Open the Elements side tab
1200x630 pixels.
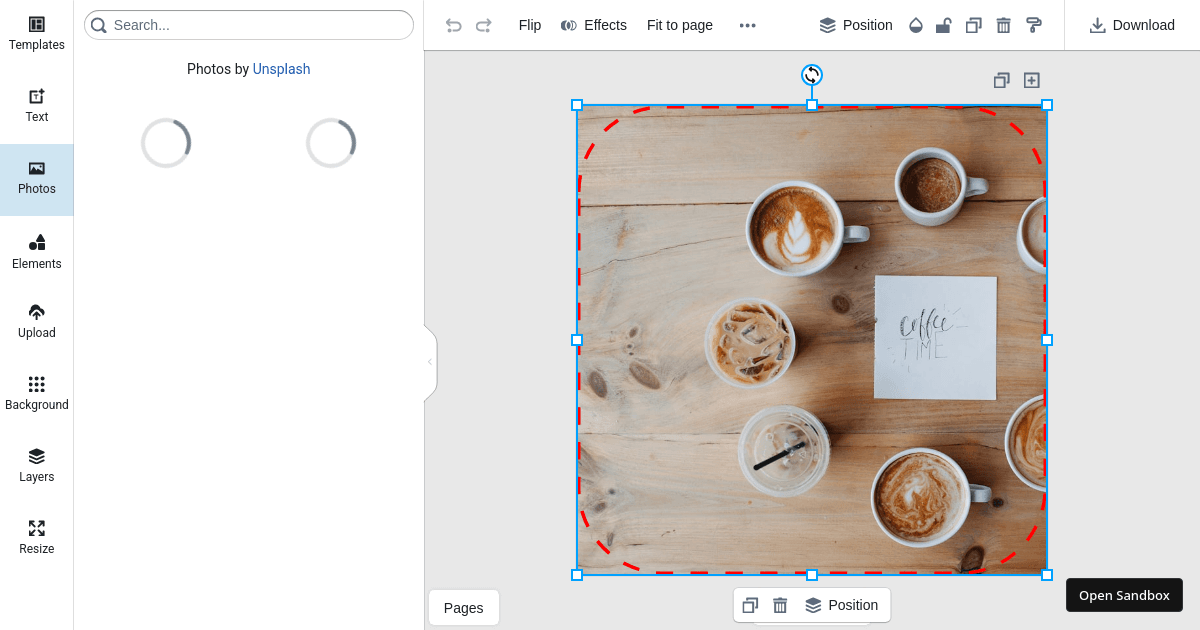37,252
